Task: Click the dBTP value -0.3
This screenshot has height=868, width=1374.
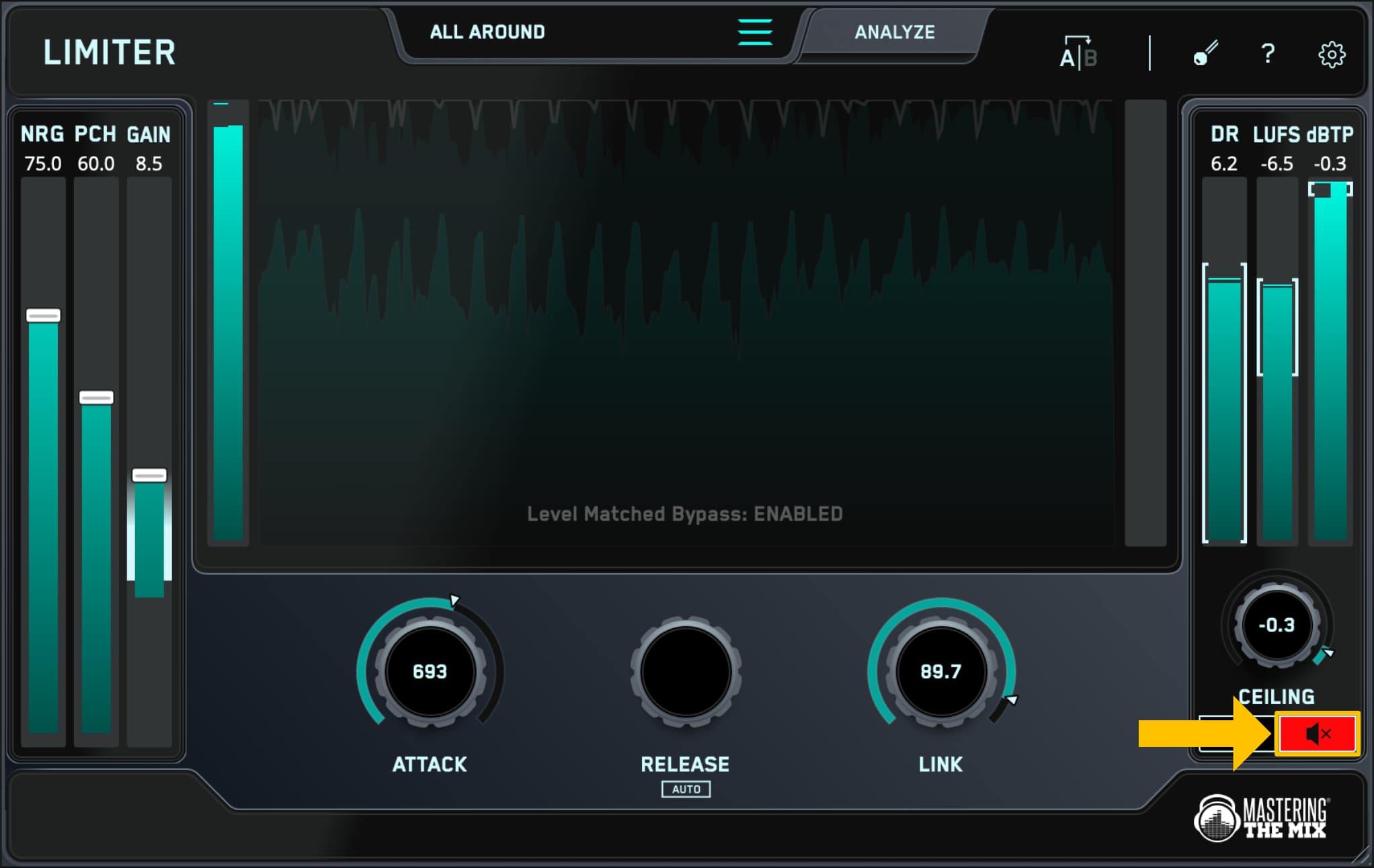Action: pyautogui.click(x=1330, y=164)
